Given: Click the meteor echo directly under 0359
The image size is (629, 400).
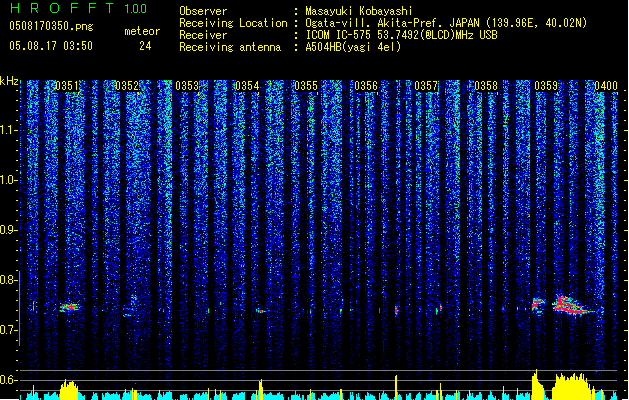Looking at the screenshot, I should click(538, 305).
